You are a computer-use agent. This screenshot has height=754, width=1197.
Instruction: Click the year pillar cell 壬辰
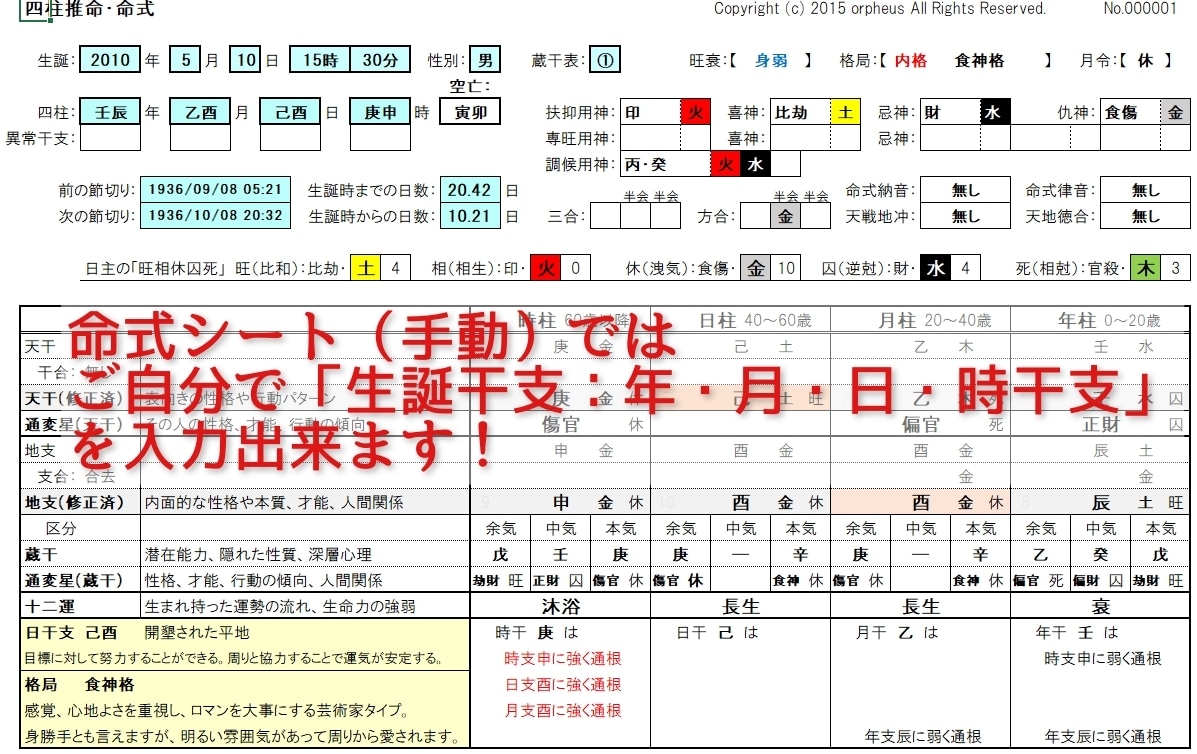[110, 112]
